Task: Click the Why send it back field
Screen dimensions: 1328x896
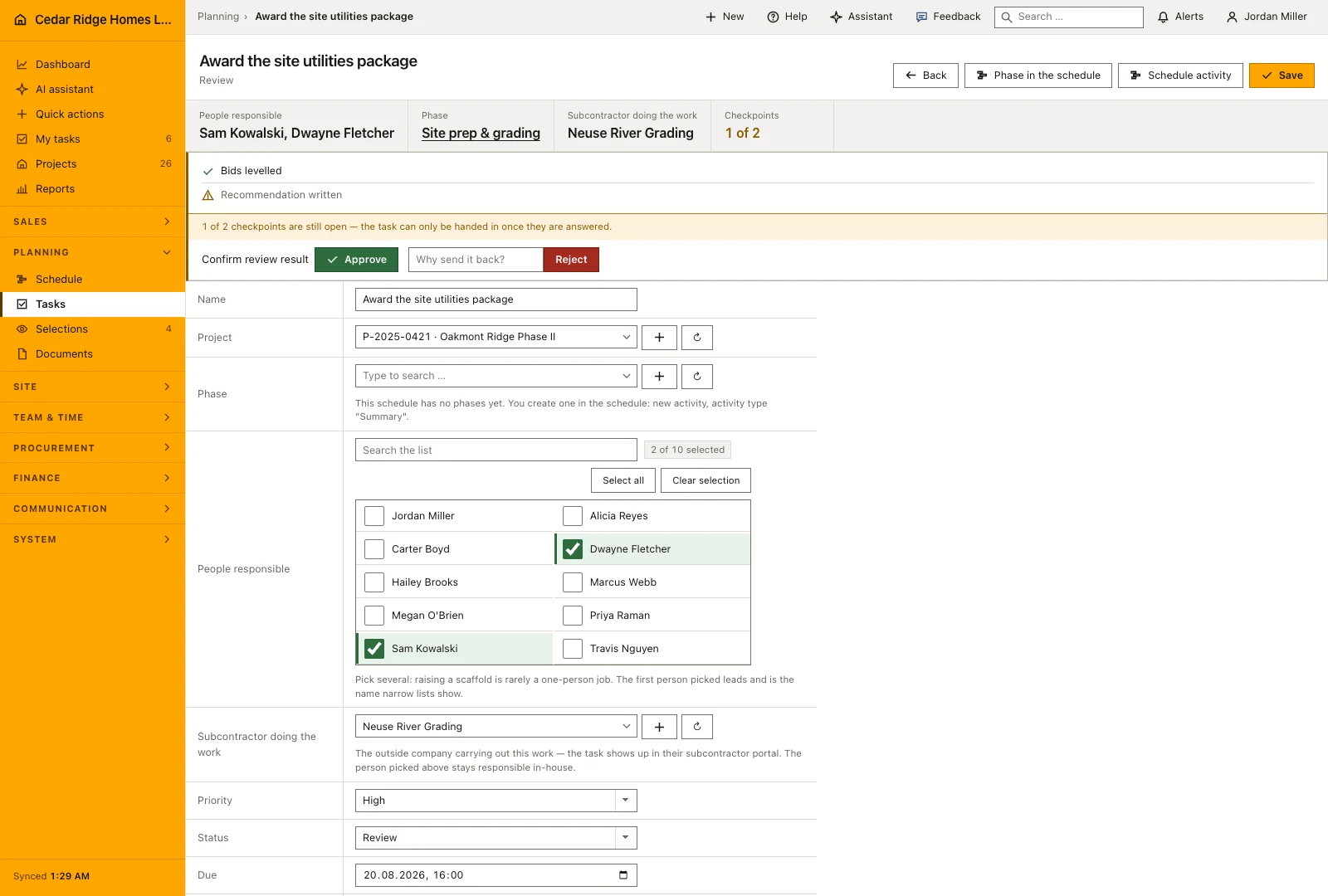Action: point(476,260)
